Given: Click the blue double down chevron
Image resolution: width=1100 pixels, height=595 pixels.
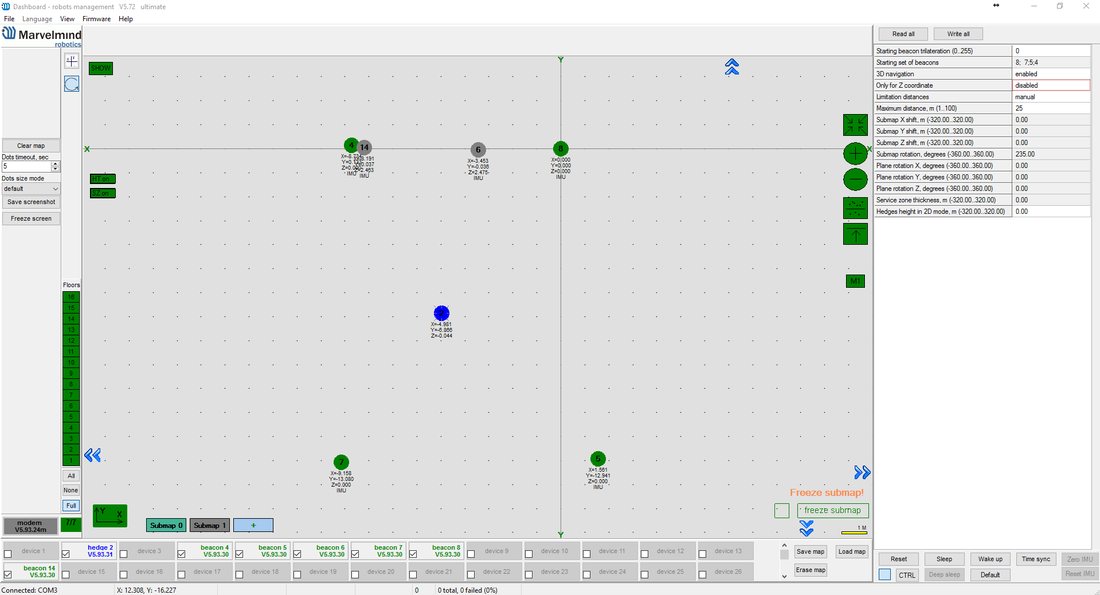Looking at the screenshot, I should coord(806,528).
